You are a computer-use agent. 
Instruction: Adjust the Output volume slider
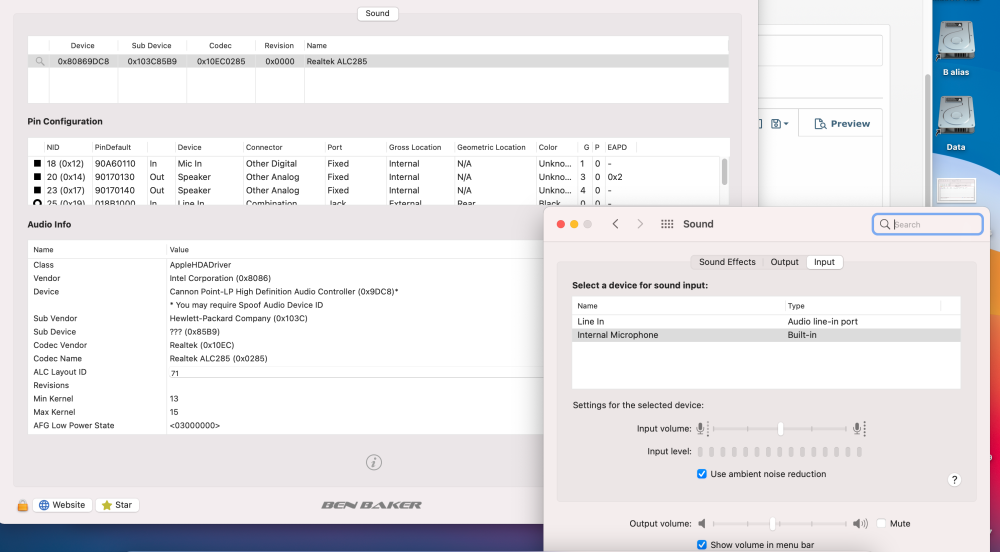click(x=772, y=524)
